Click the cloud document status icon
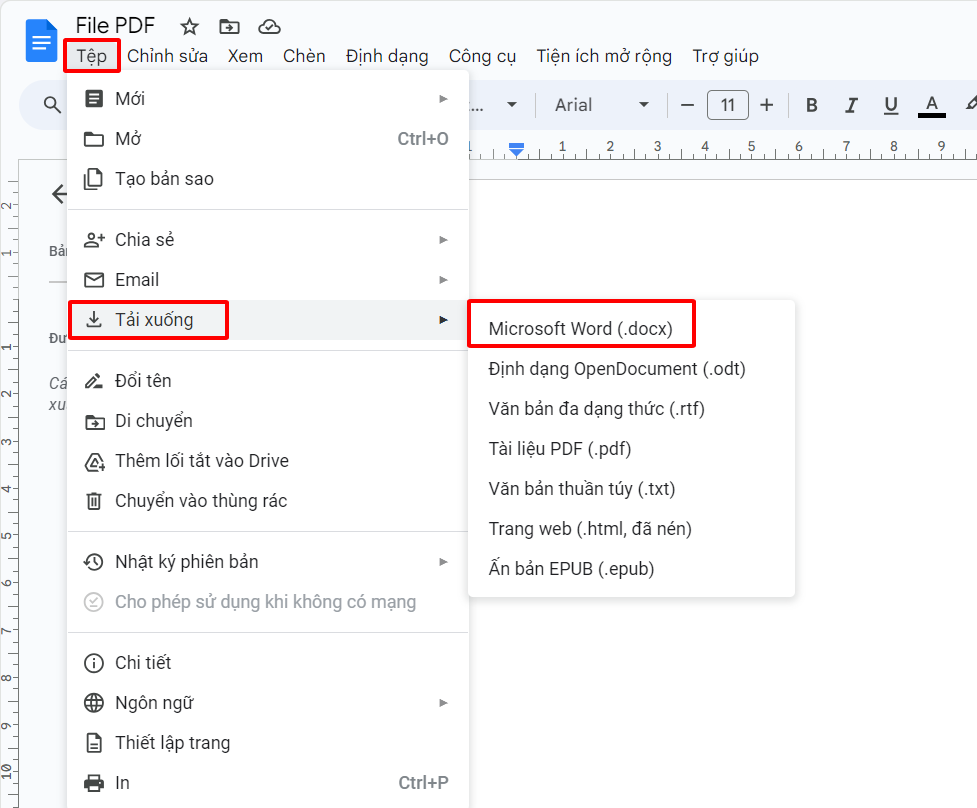 [x=268, y=26]
